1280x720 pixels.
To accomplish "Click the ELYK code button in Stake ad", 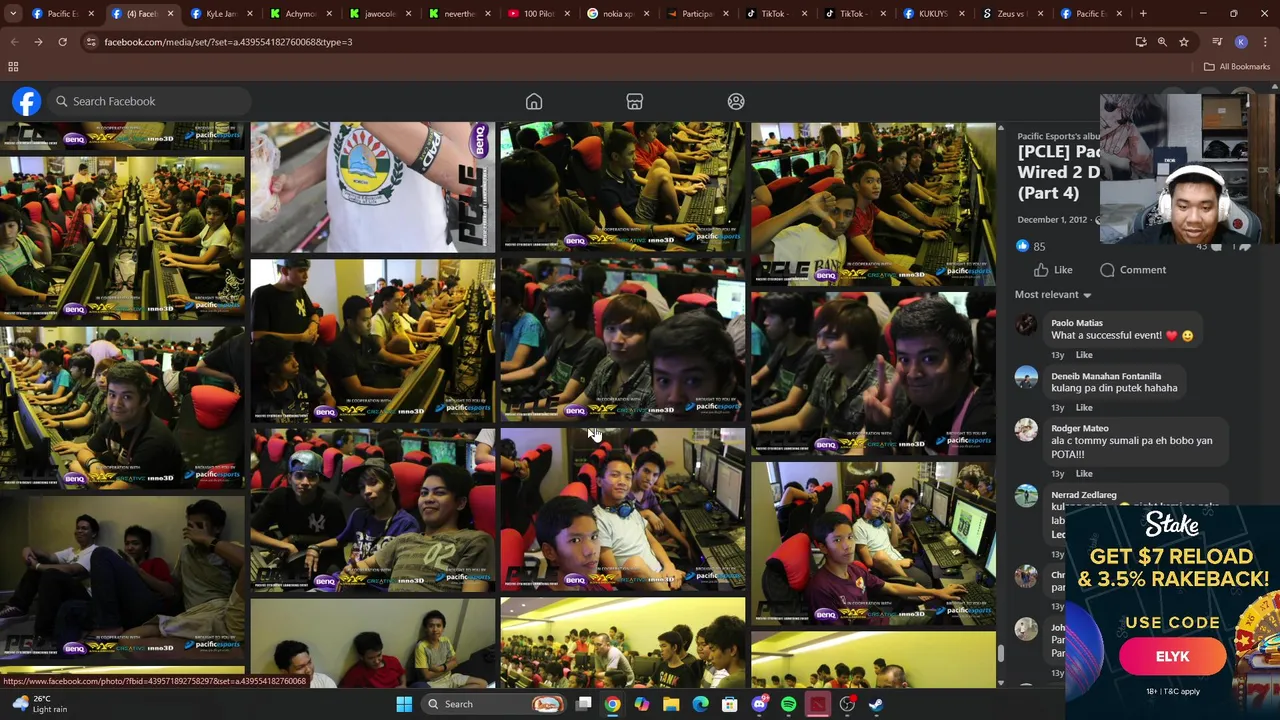I will pyautogui.click(x=1172, y=657).
